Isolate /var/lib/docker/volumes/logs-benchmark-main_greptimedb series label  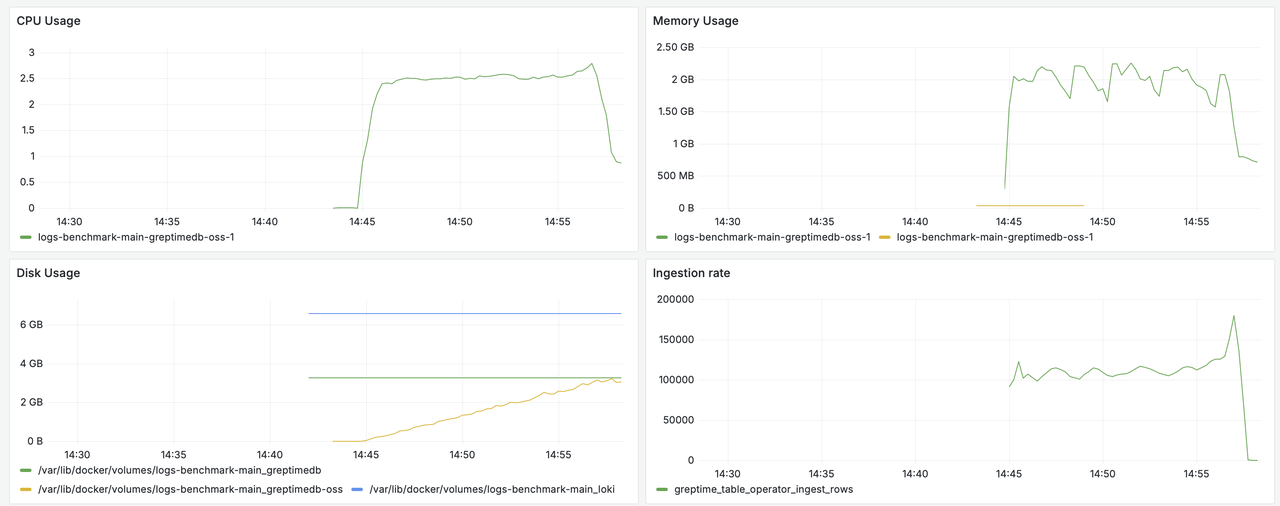point(178,470)
